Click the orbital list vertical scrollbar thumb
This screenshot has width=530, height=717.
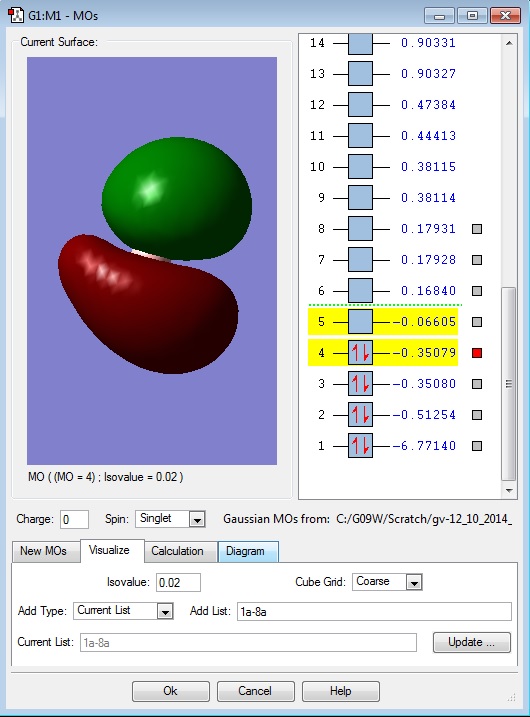coord(509,384)
